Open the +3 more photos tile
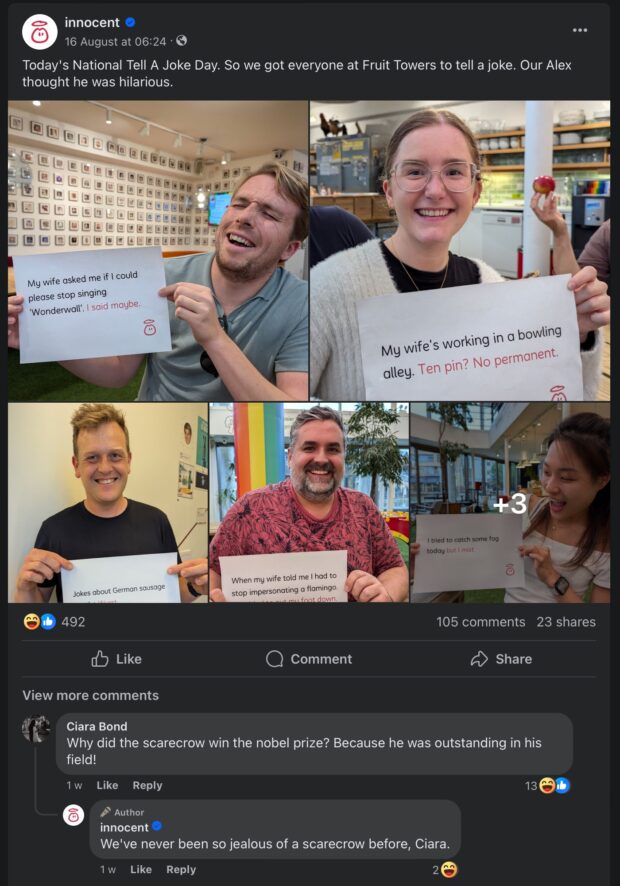620x886 pixels. (510, 502)
